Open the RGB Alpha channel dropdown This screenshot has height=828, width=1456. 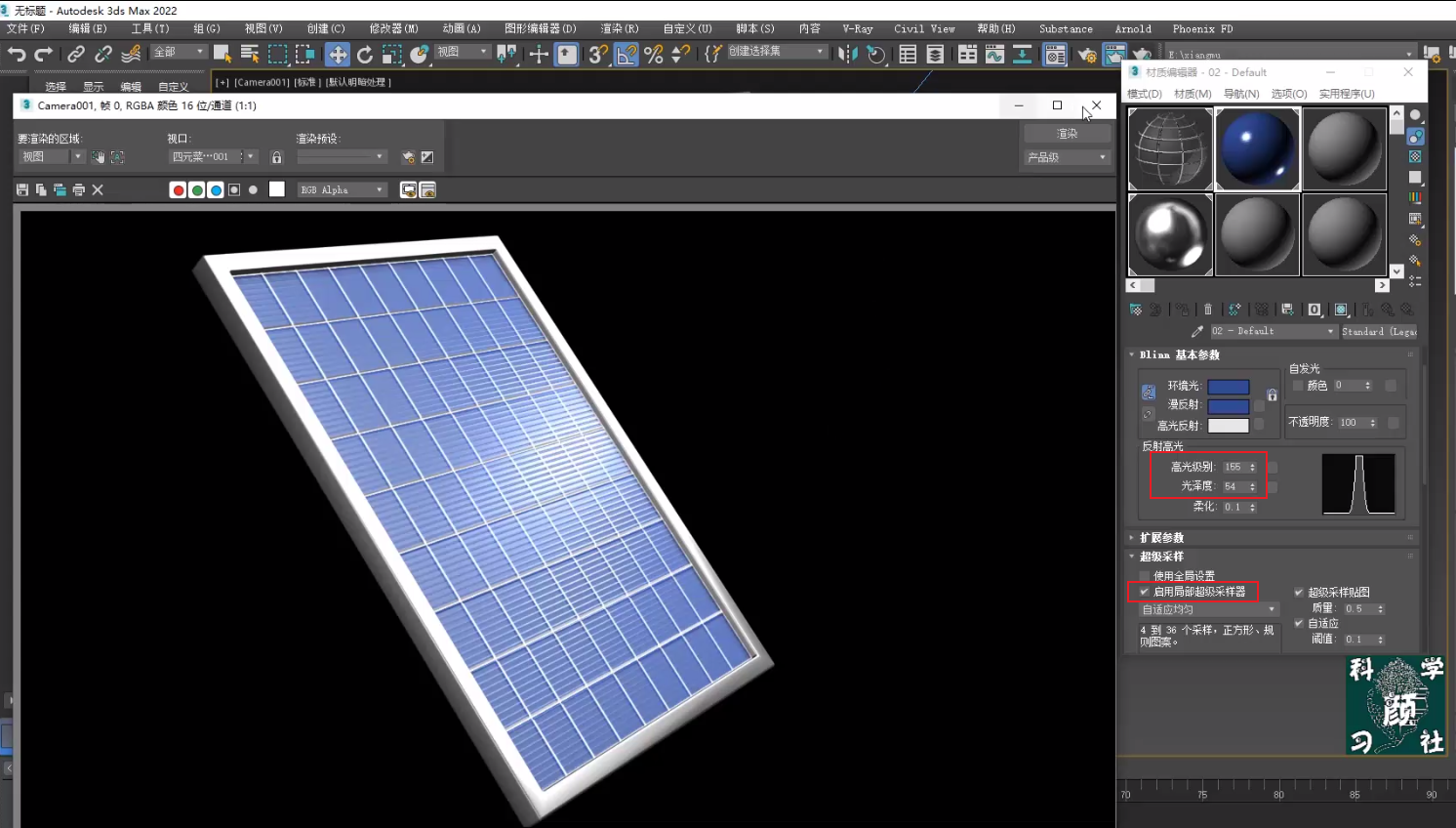[x=343, y=190]
